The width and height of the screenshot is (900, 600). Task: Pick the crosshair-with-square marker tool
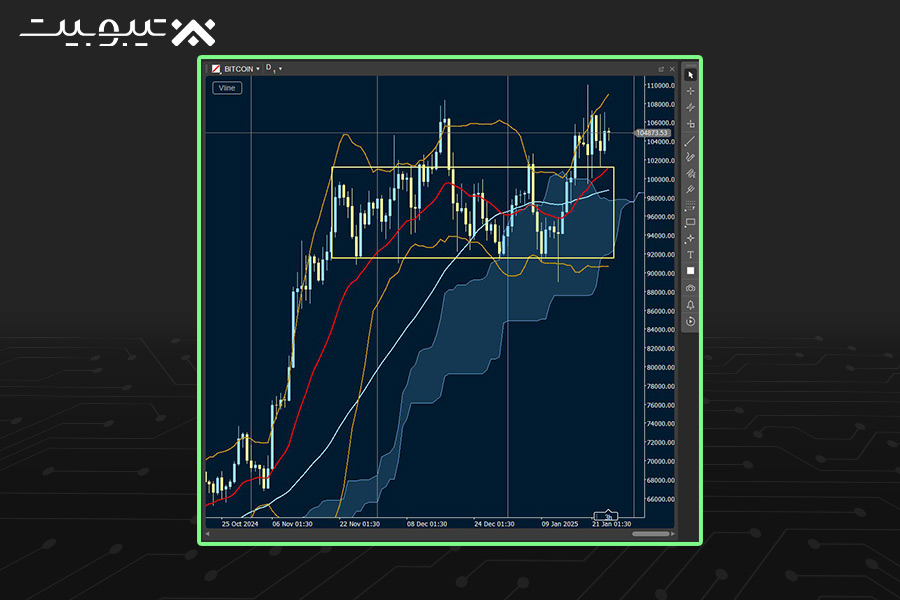coord(690,124)
